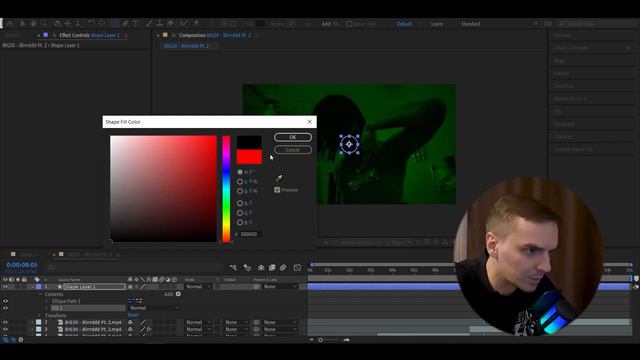The height and width of the screenshot is (360, 640).
Task: Select the Hand tool
Action: tap(33, 24)
